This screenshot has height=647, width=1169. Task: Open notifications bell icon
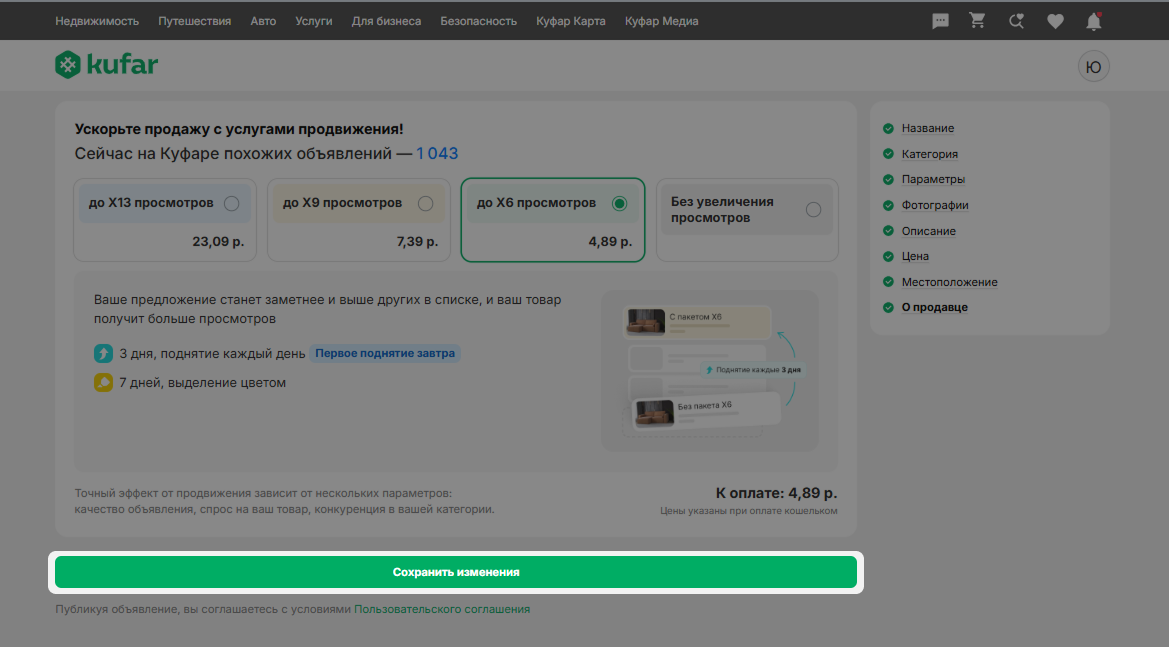coord(1094,22)
